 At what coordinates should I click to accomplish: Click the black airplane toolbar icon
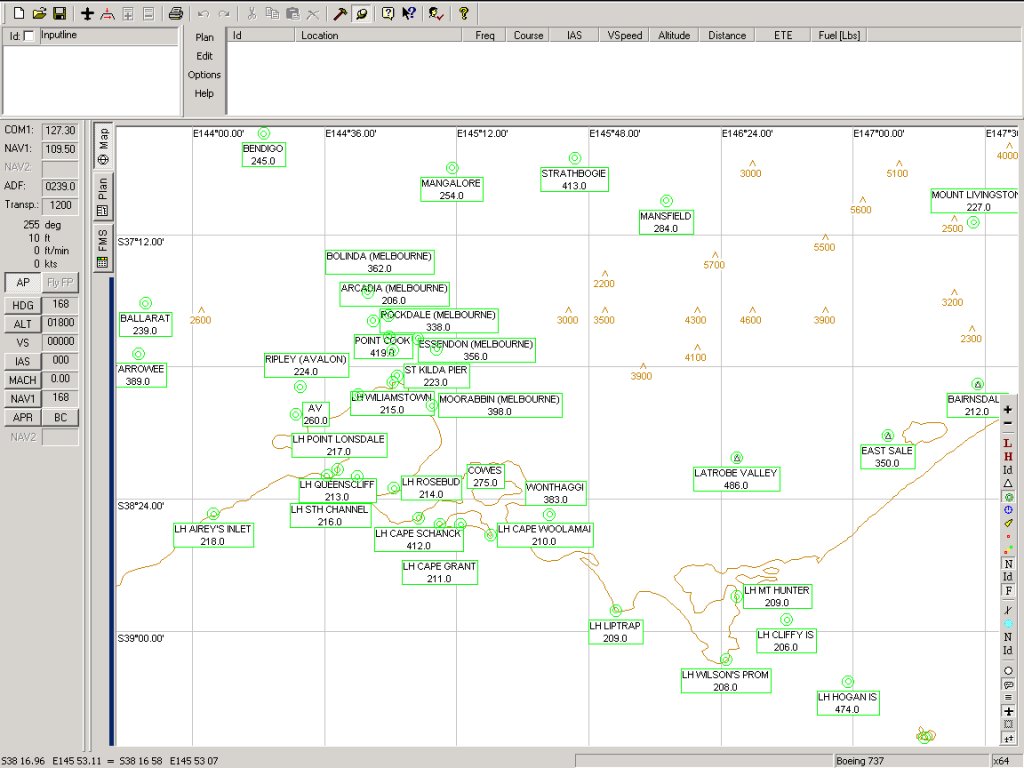[87, 13]
